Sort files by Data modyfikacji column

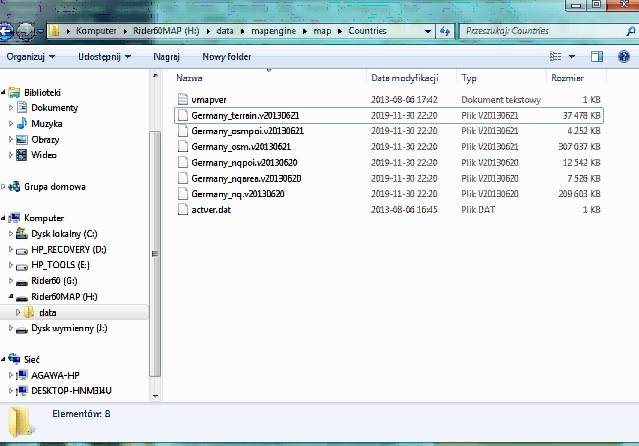404,77
